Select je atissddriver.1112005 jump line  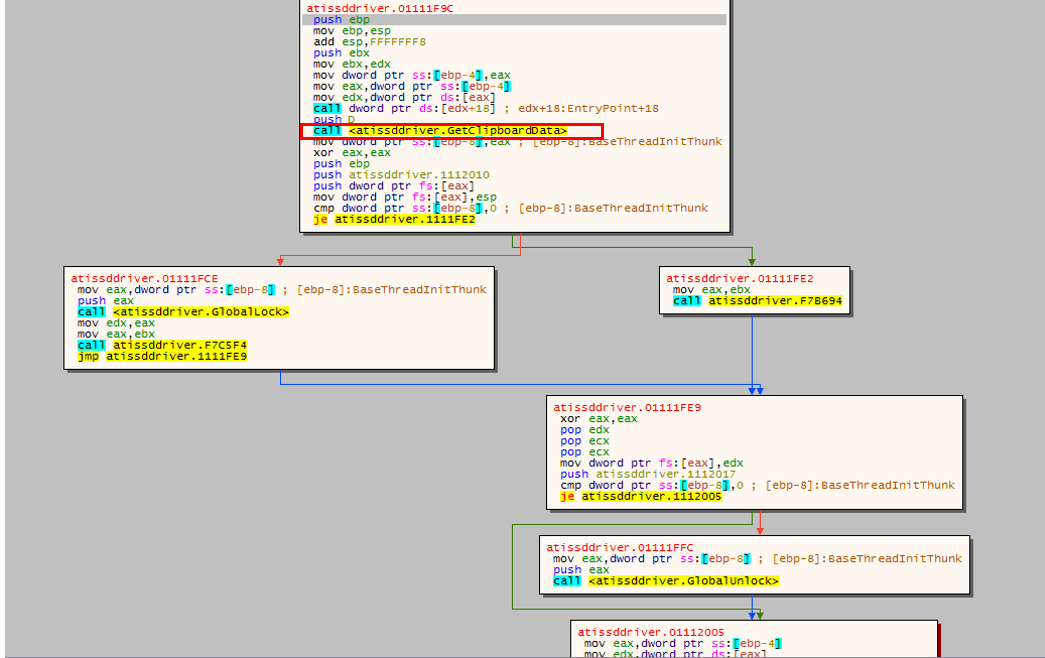click(x=640, y=497)
